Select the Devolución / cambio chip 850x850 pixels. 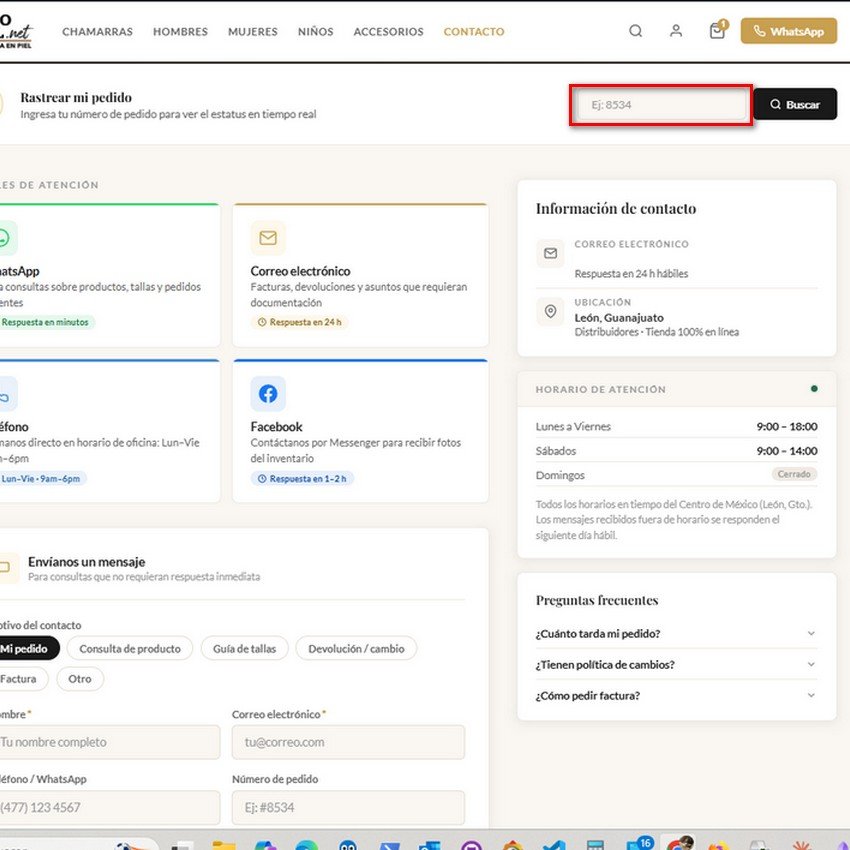point(356,648)
